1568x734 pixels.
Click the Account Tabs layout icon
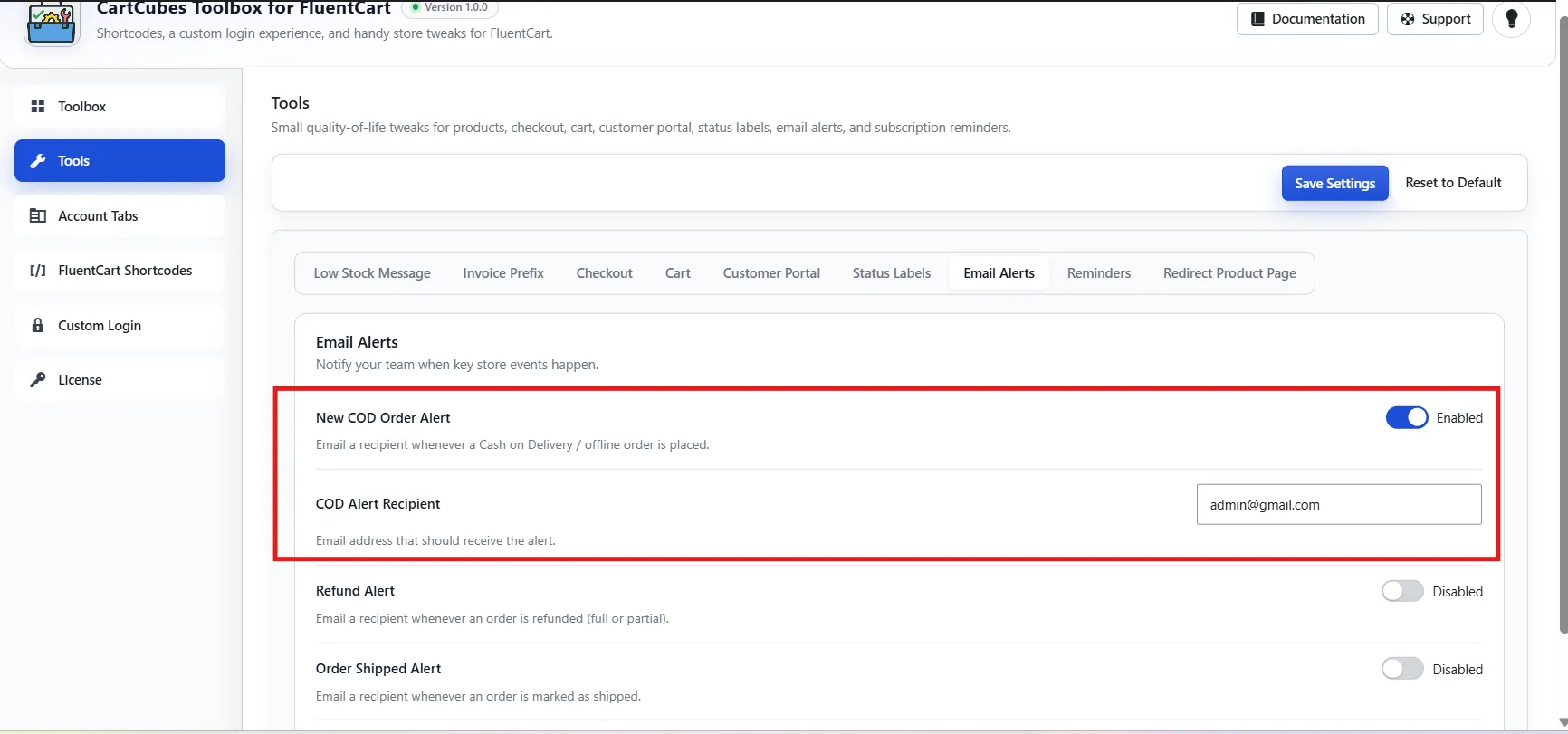coord(38,216)
